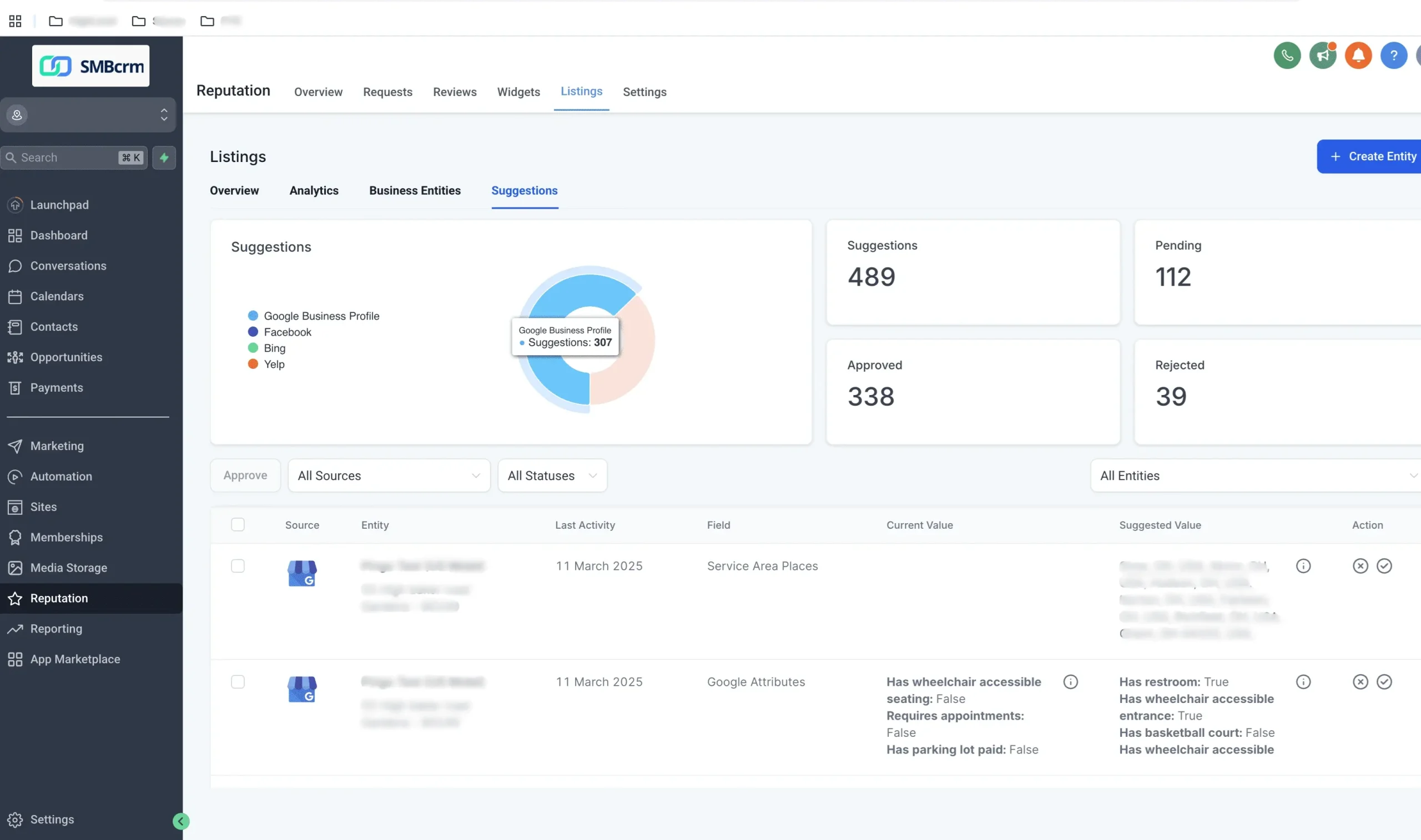Open Payments in the sidebar

click(x=57, y=388)
